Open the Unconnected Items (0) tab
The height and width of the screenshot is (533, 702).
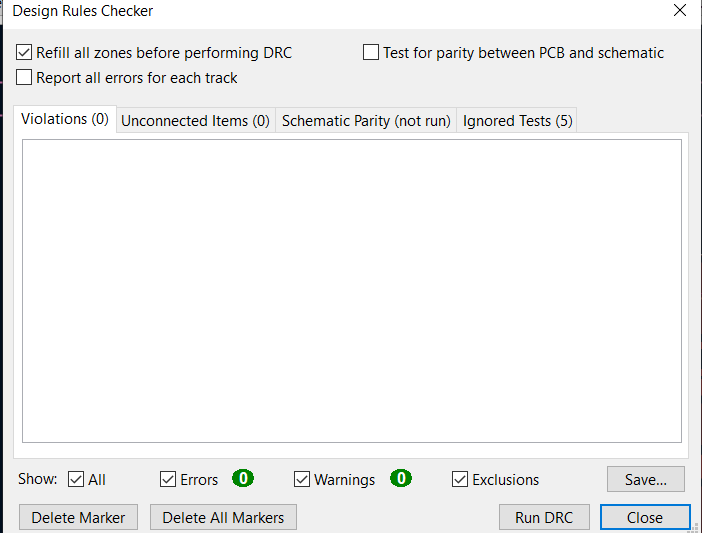click(x=196, y=121)
